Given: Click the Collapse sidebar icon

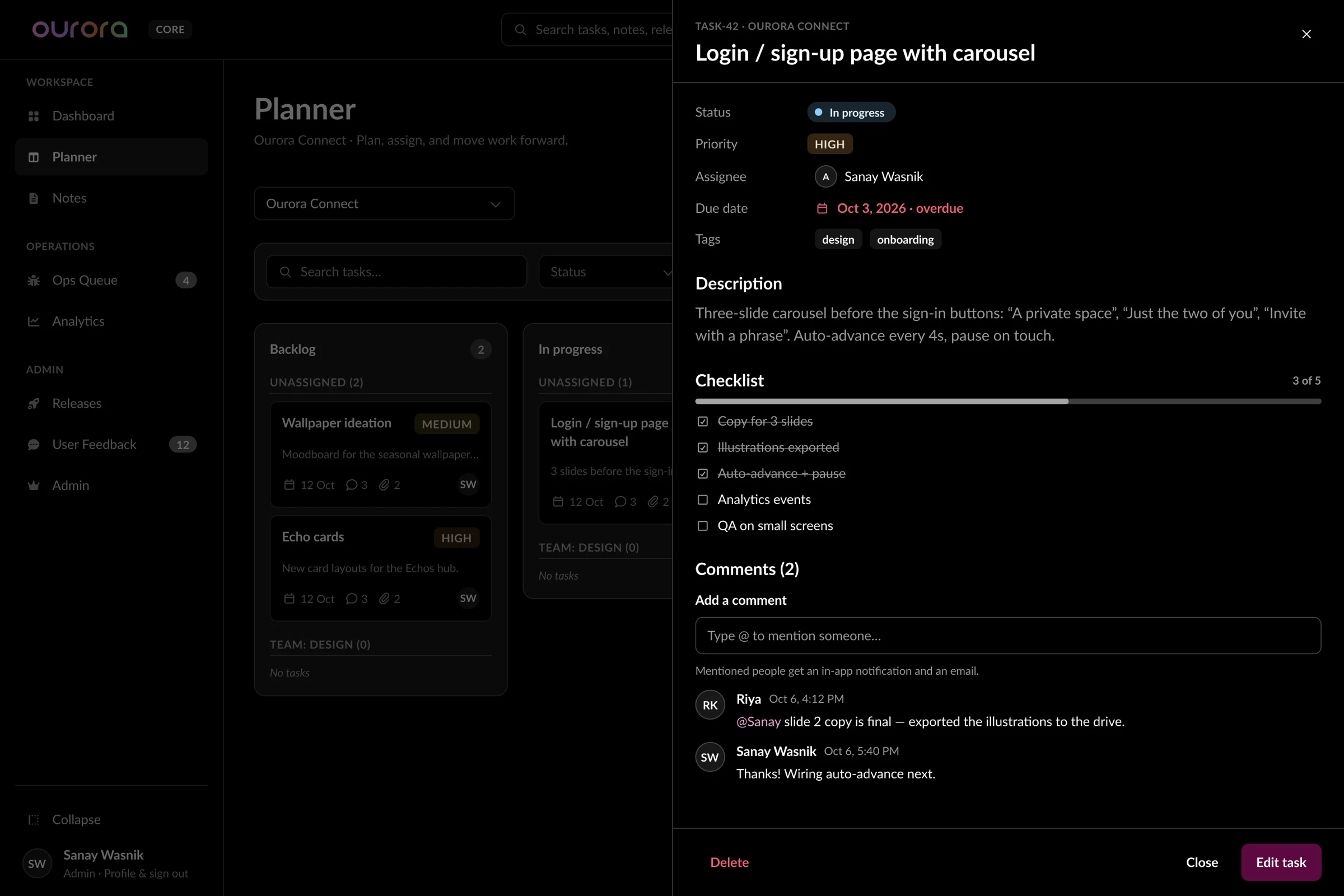Looking at the screenshot, I should 34,819.
